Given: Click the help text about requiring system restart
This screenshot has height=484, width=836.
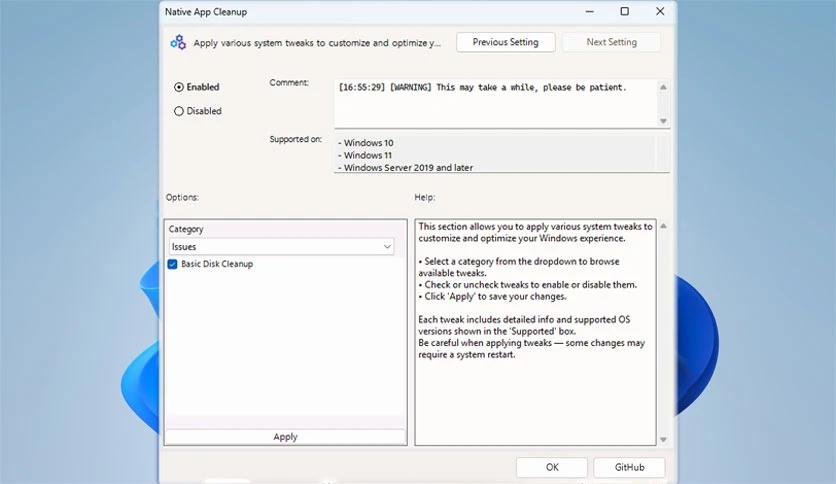Looking at the screenshot, I should [x=532, y=349].
